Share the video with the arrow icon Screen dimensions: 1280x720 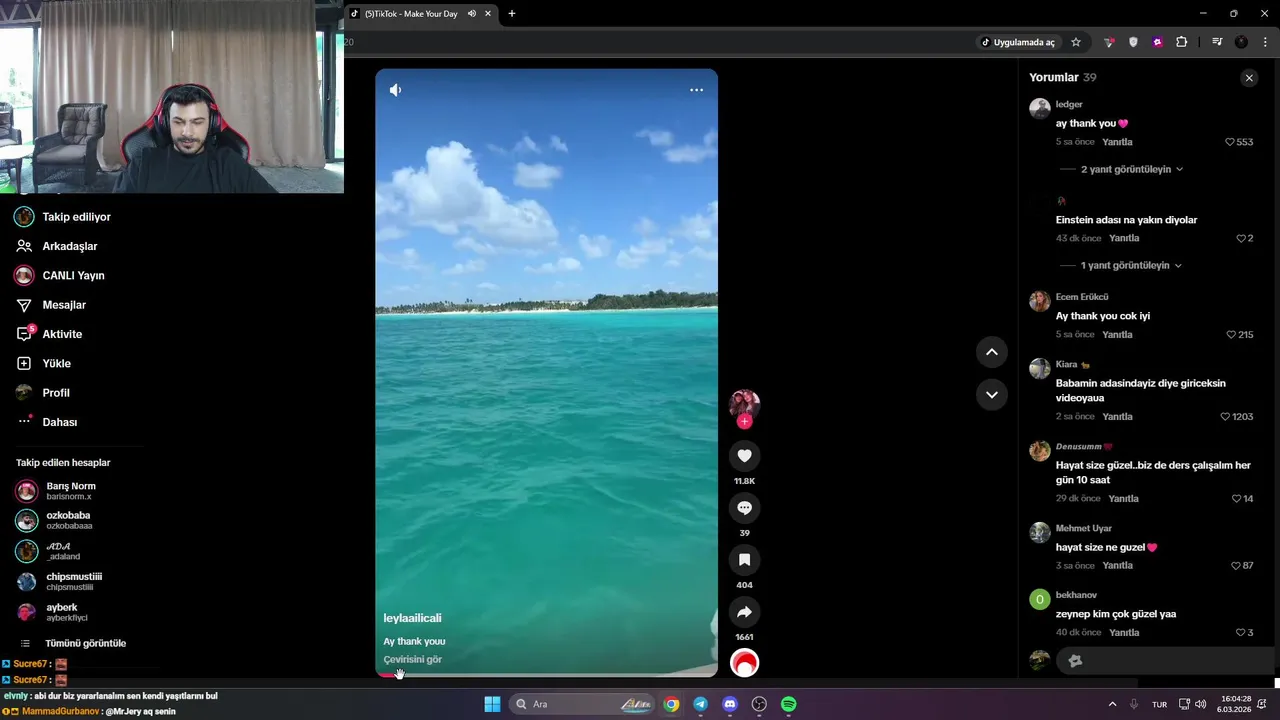point(744,612)
